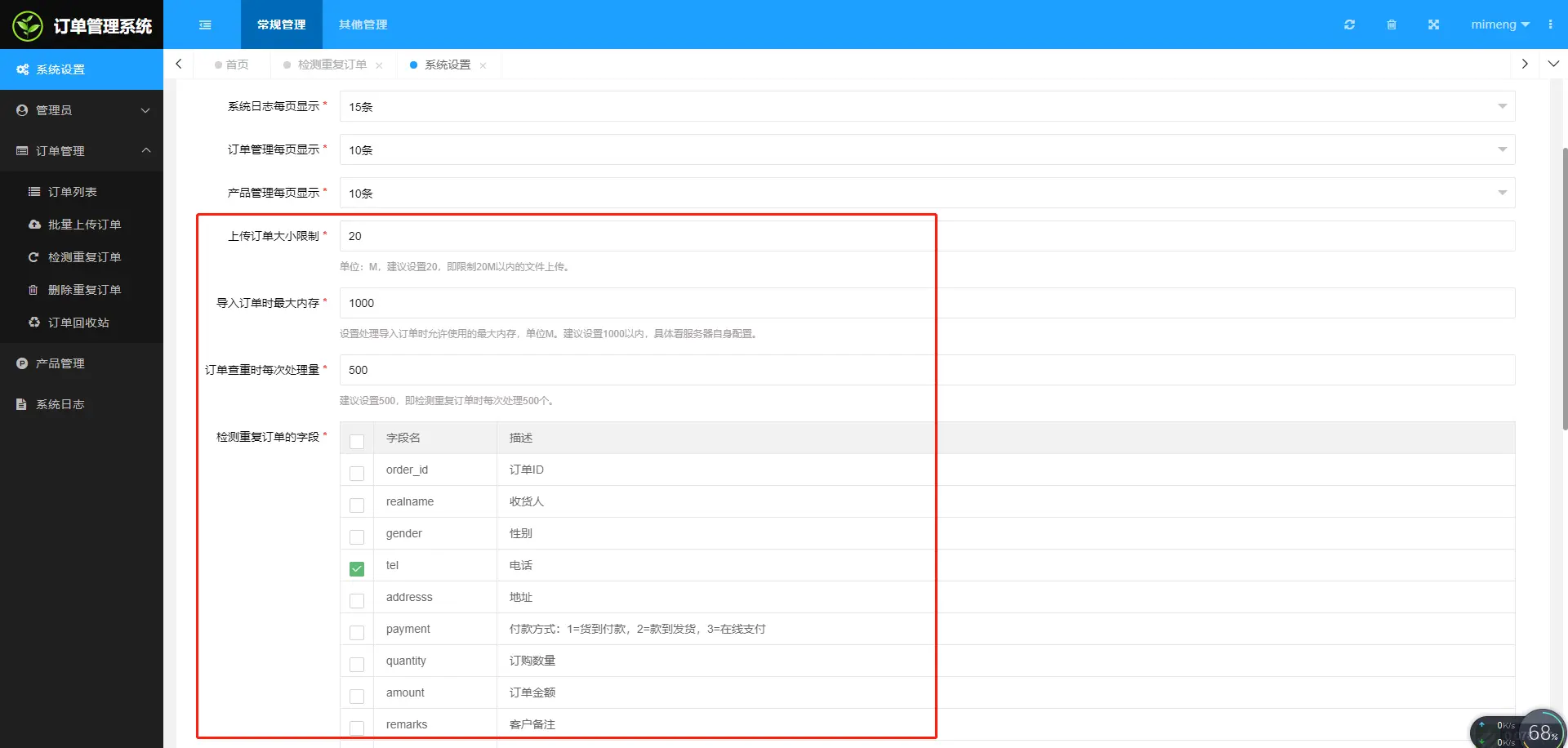
Task: Open the 首页 breadcrumb tab
Action: click(x=231, y=65)
